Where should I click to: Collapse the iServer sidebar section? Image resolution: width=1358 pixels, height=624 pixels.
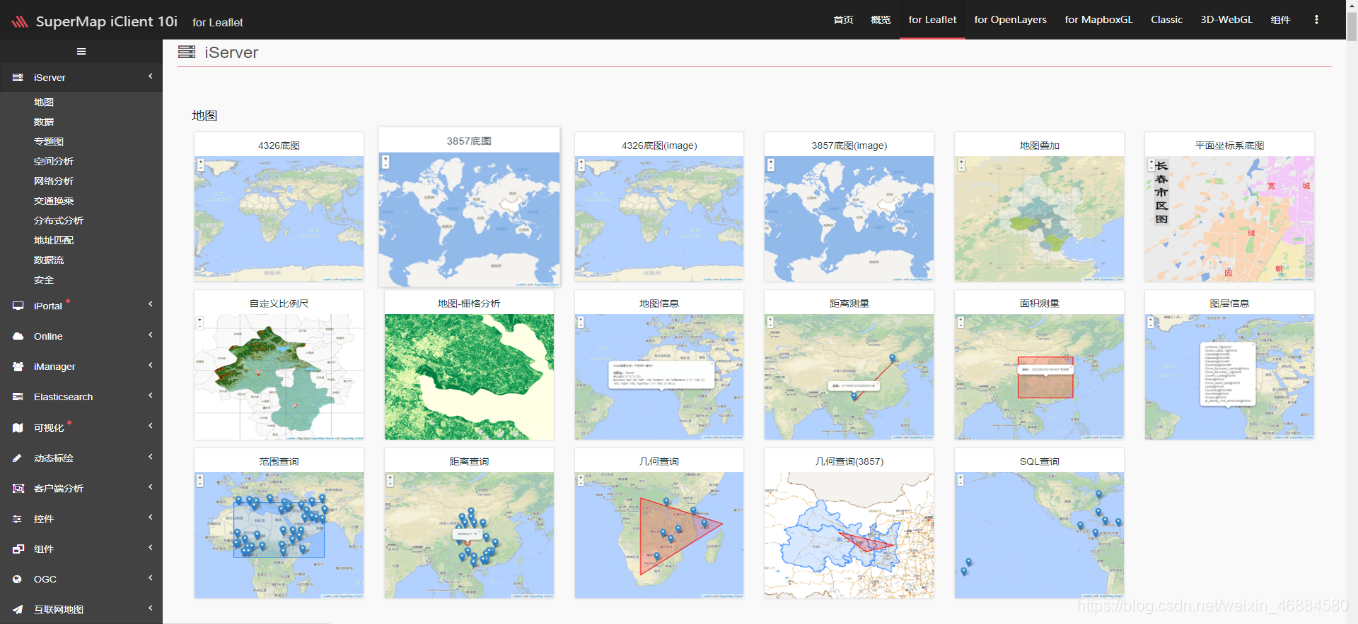pyautogui.click(x=150, y=77)
